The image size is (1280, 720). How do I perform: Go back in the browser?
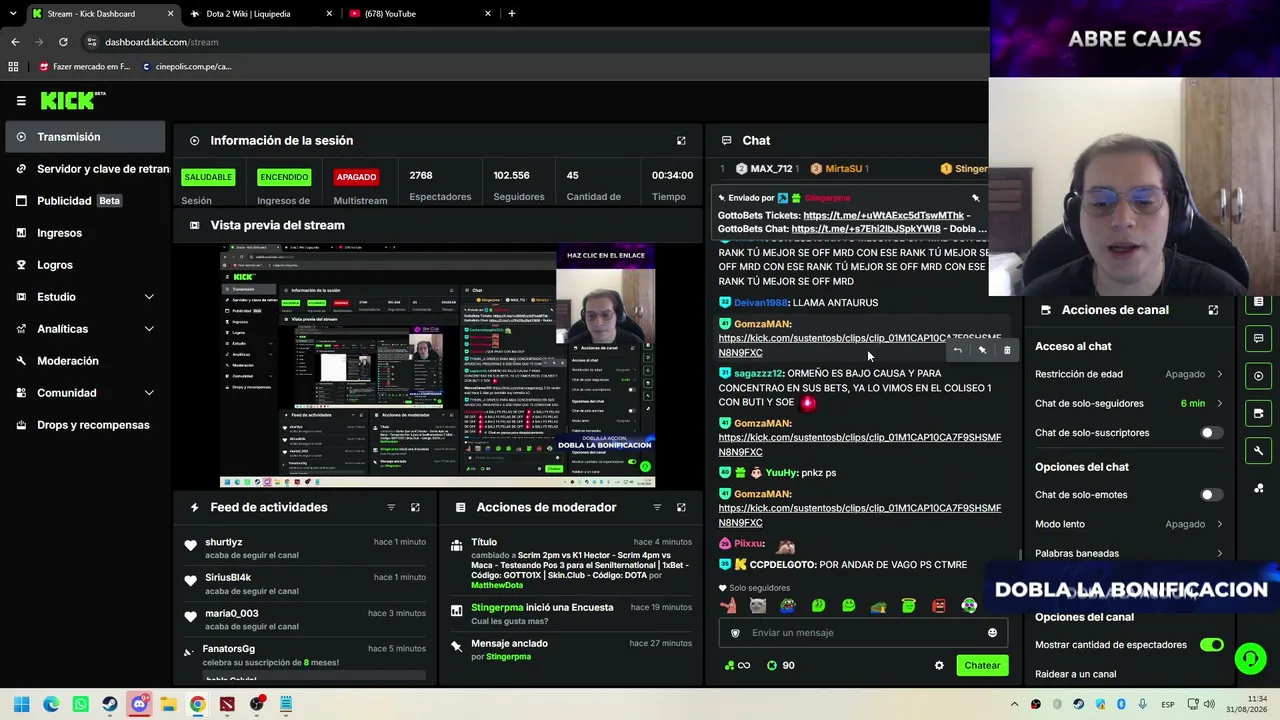[x=15, y=42]
